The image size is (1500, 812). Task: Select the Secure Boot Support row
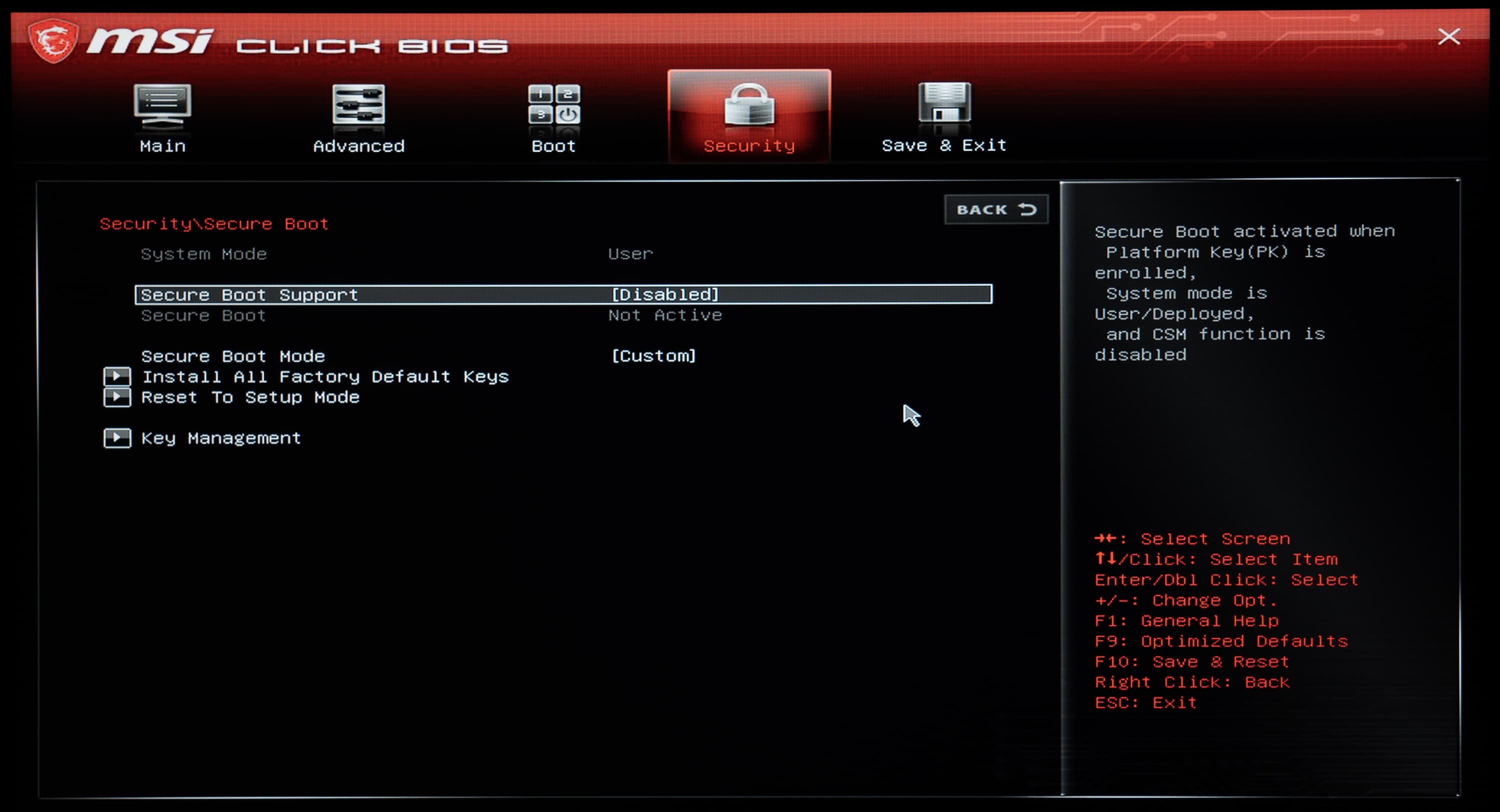coord(249,294)
